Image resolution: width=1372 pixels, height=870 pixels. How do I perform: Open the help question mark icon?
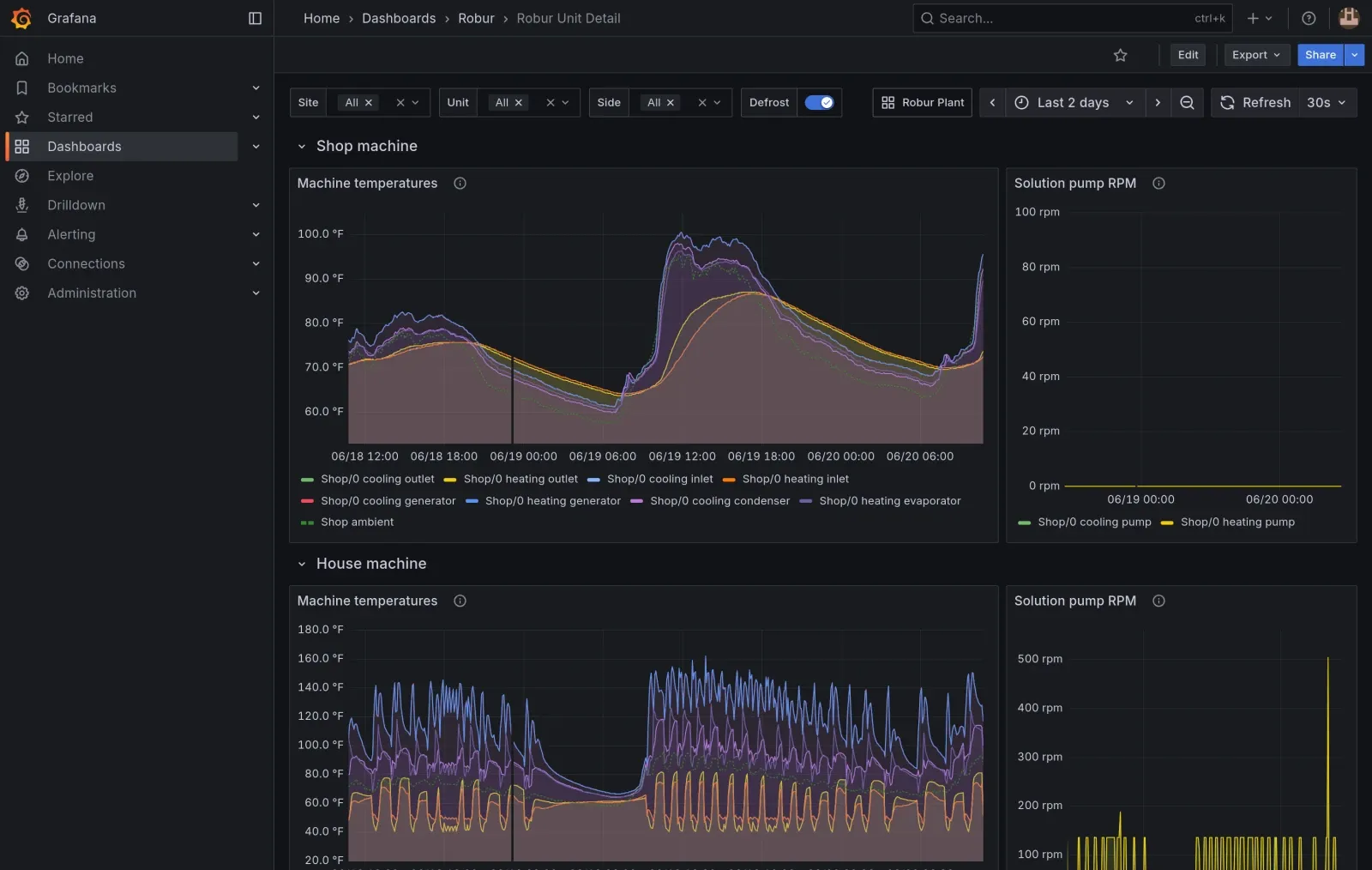point(1309,18)
